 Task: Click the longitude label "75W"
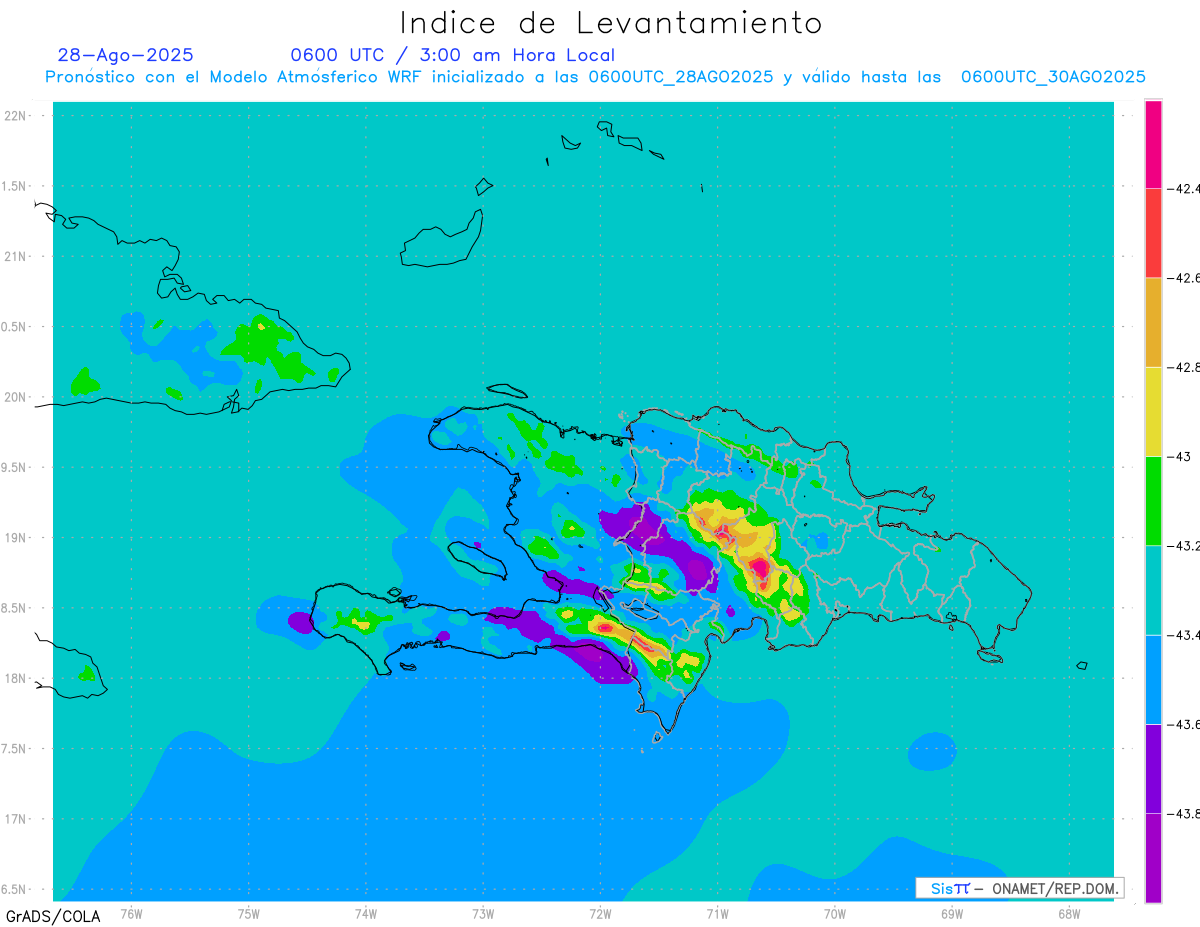click(x=249, y=913)
